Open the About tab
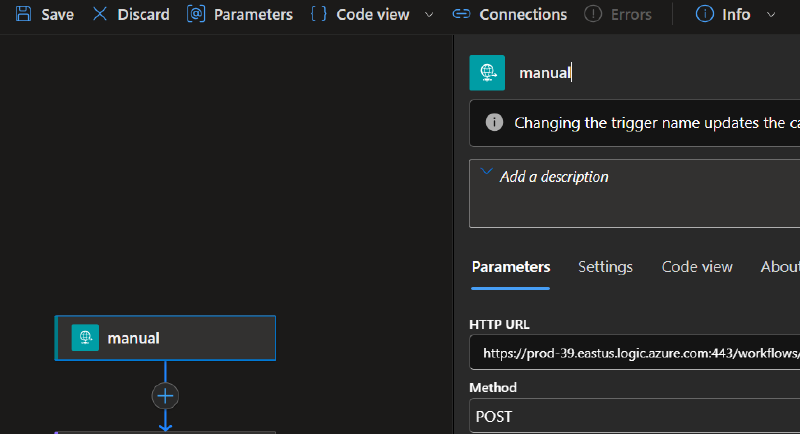Viewport: 800px width, 434px height. [x=780, y=267]
